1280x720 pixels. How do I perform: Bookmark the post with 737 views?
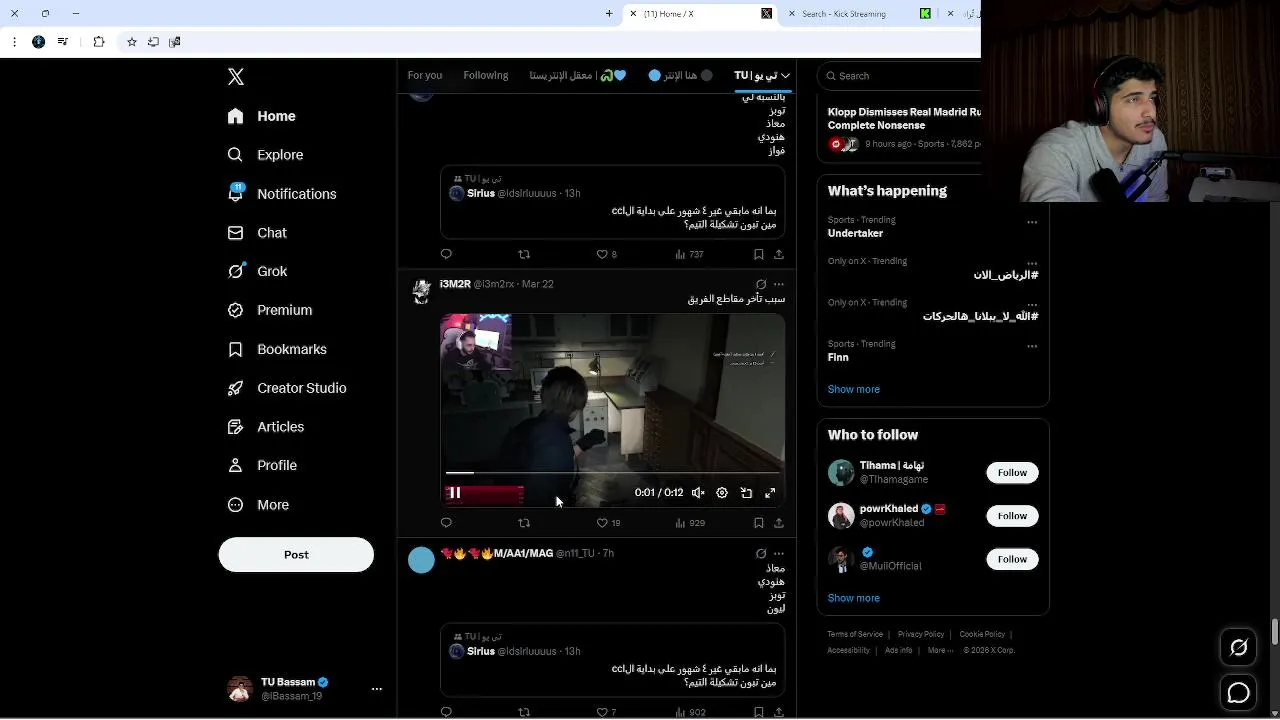[x=758, y=254]
